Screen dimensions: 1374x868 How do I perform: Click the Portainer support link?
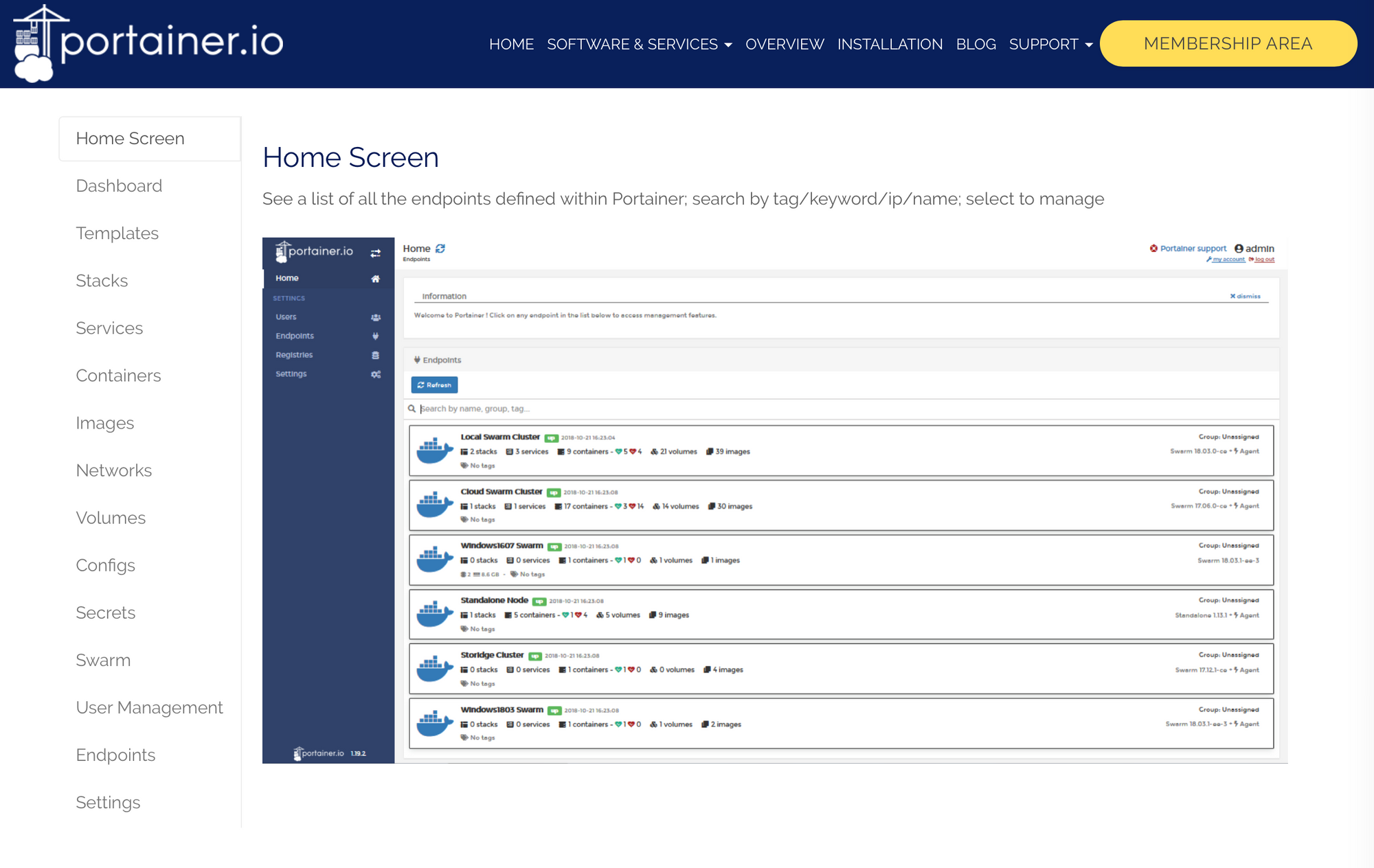1188,249
